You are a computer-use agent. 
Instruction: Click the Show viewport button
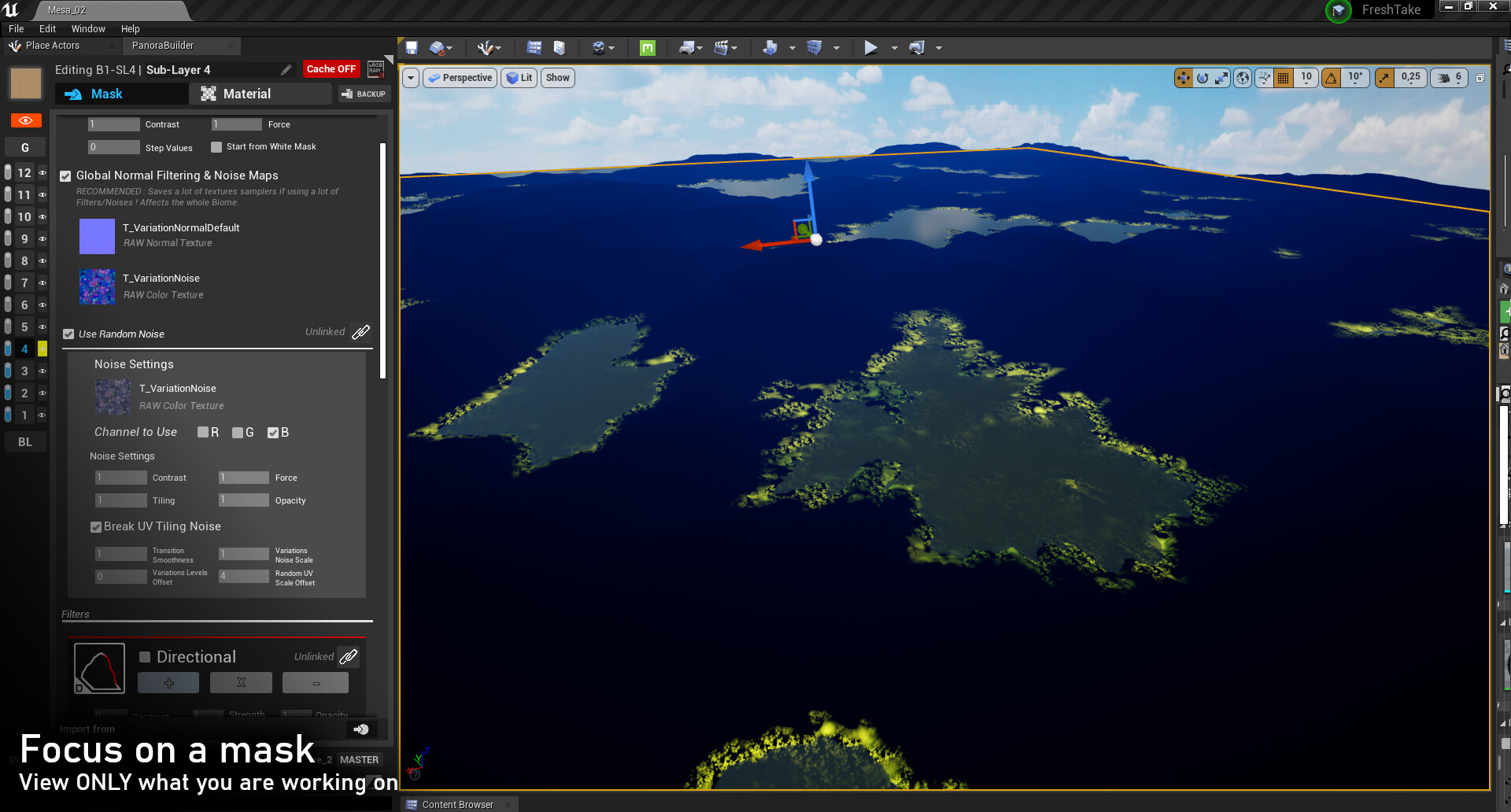558,78
